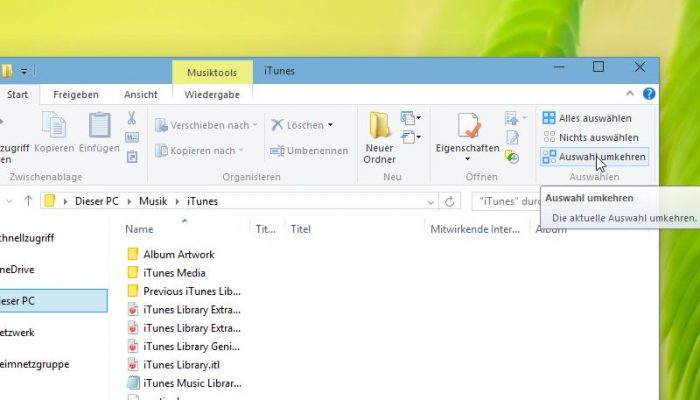The height and width of the screenshot is (400, 700).
Task: Collapse the ribbon with the chevron
Action: 629,93
